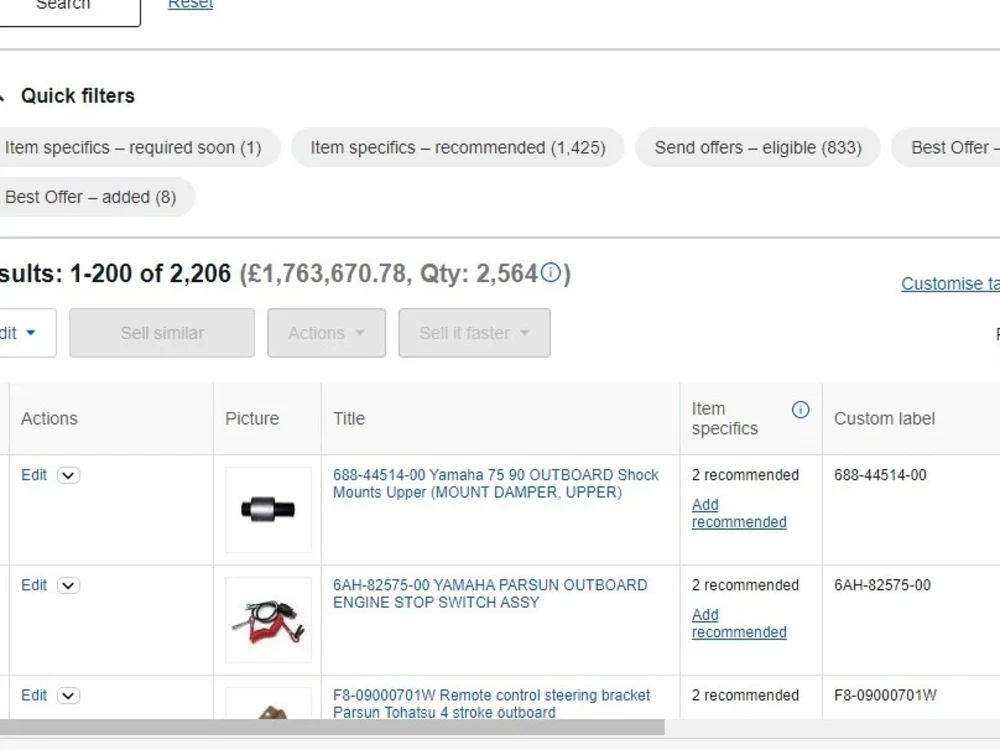Viewport: 1000px width, 750px height.
Task: Click the Sell similar button
Action: coord(162,333)
